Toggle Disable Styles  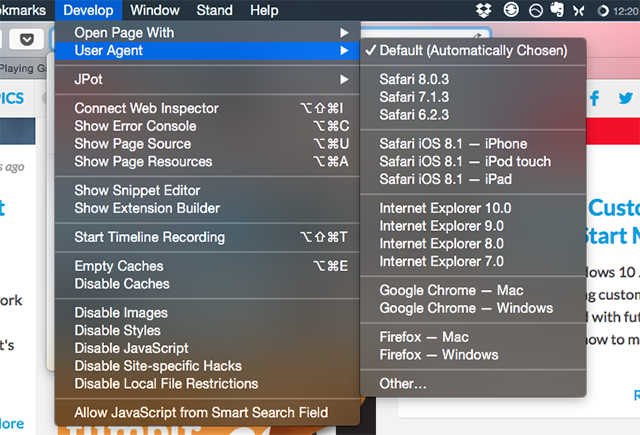point(207,331)
